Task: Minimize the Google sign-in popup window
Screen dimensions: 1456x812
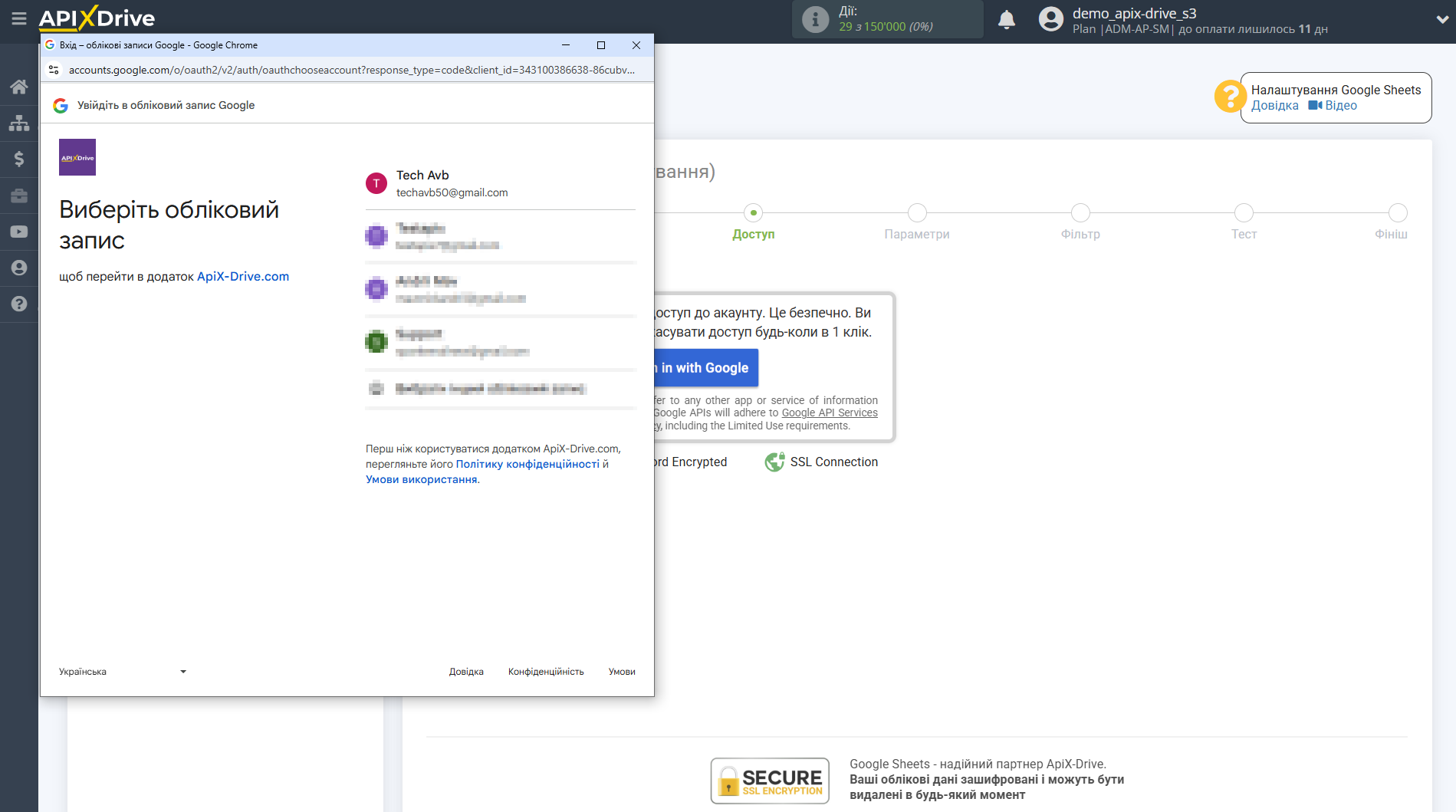Action: (566, 45)
